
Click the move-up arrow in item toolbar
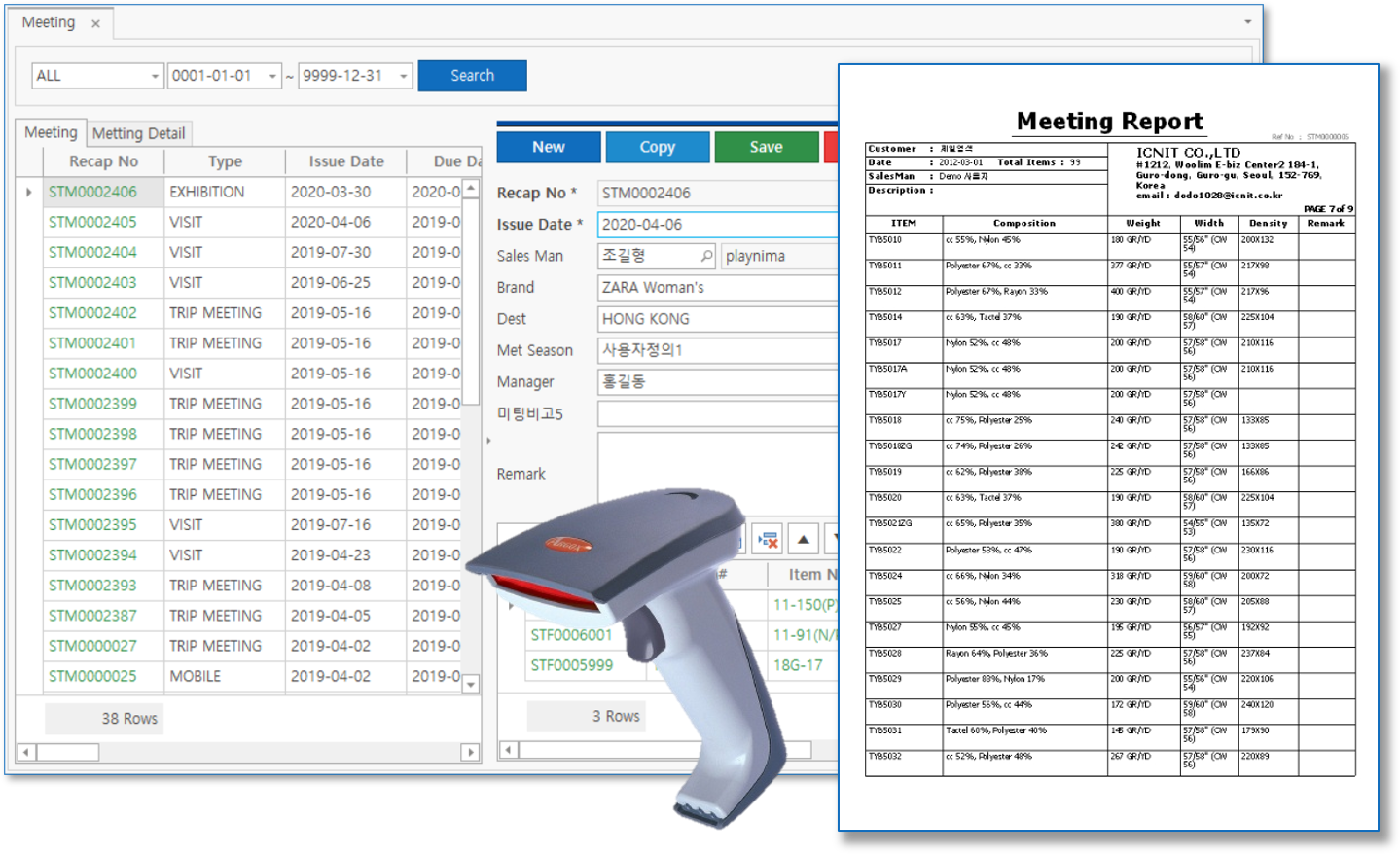click(x=803, y=539)
